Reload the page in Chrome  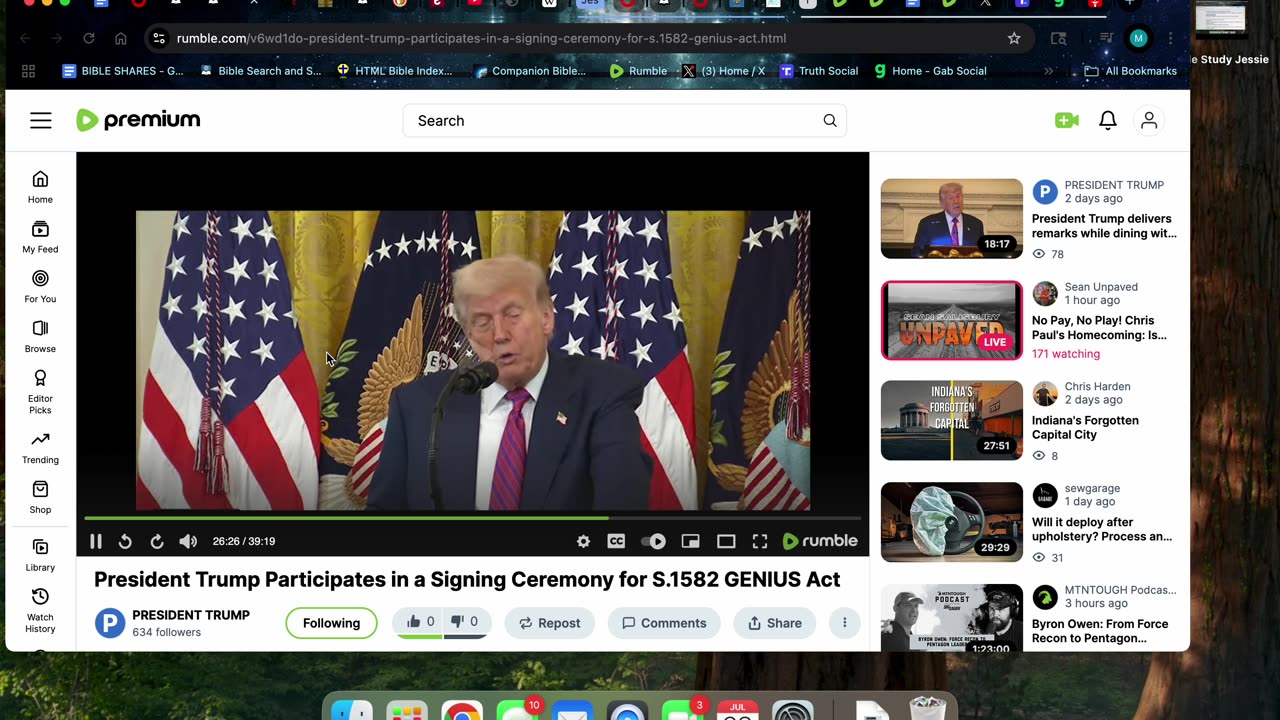(89, 38)
